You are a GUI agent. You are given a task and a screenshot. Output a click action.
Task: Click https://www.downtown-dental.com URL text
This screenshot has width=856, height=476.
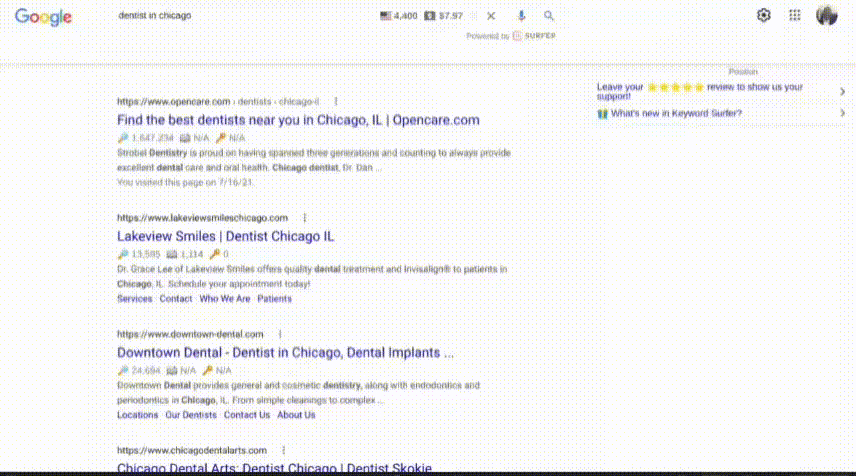[190, 334]
